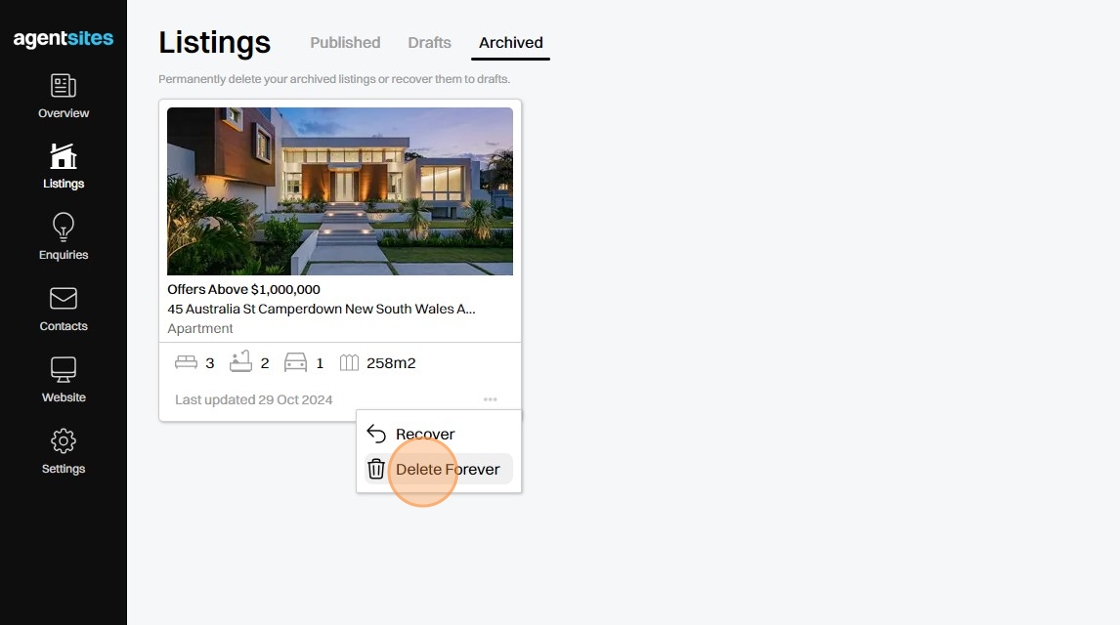
Task: Open Settings gear icon
Action: tap(64, 441)
